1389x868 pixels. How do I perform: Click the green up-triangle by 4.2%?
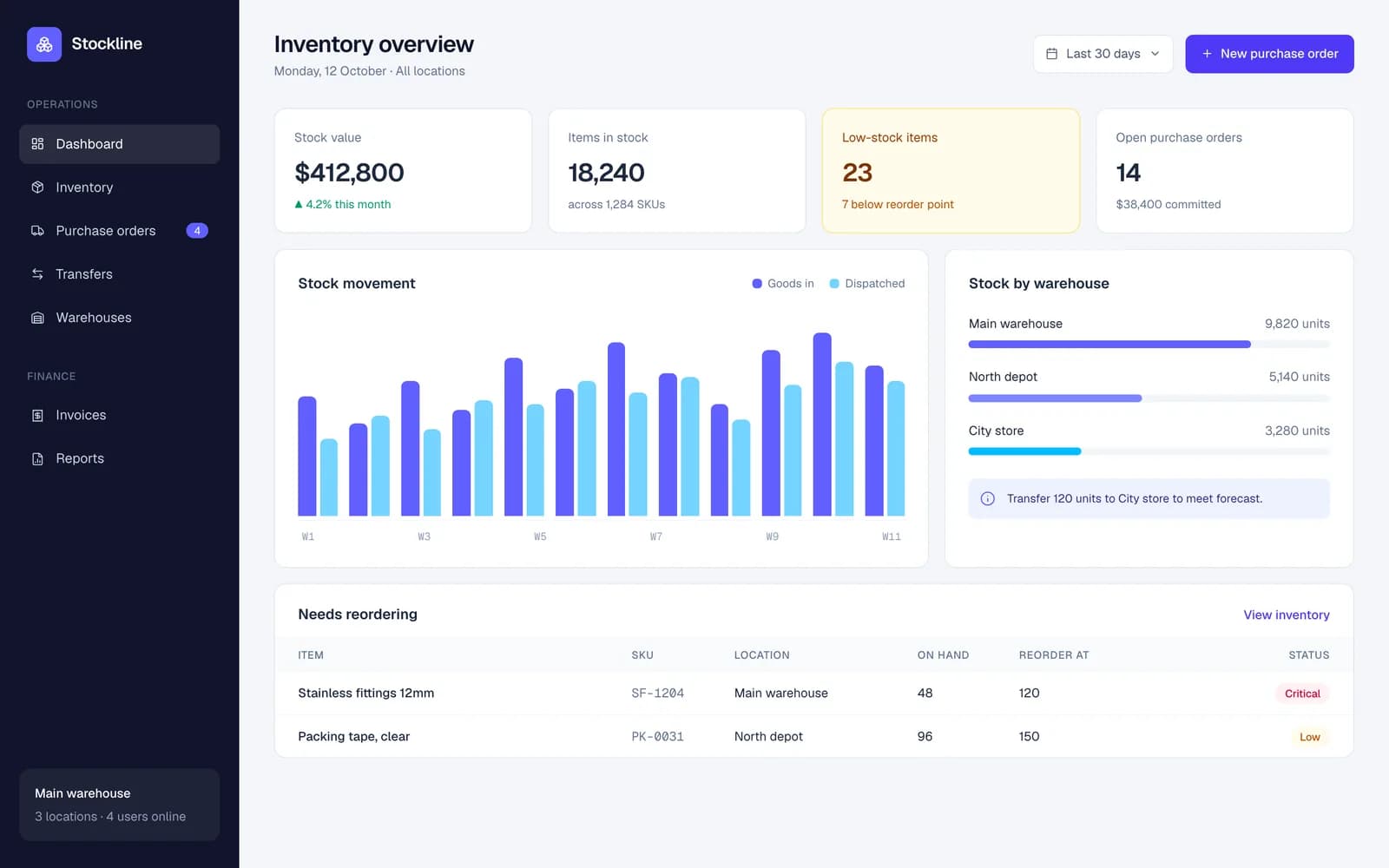[299, 205]
